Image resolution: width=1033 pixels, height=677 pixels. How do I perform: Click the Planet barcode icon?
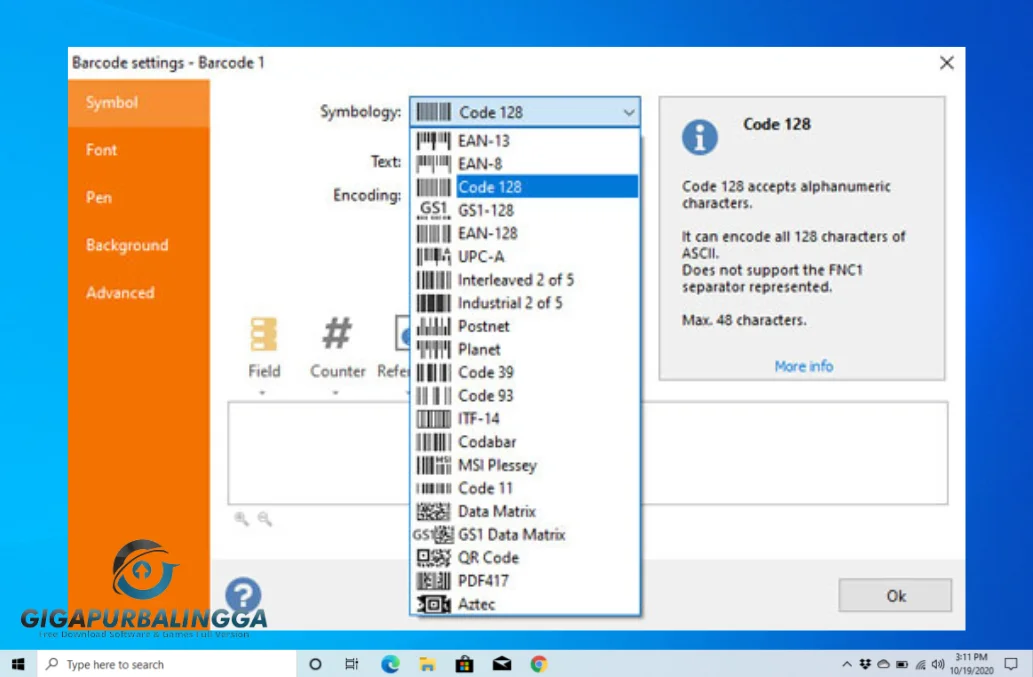tap(433, 349)
